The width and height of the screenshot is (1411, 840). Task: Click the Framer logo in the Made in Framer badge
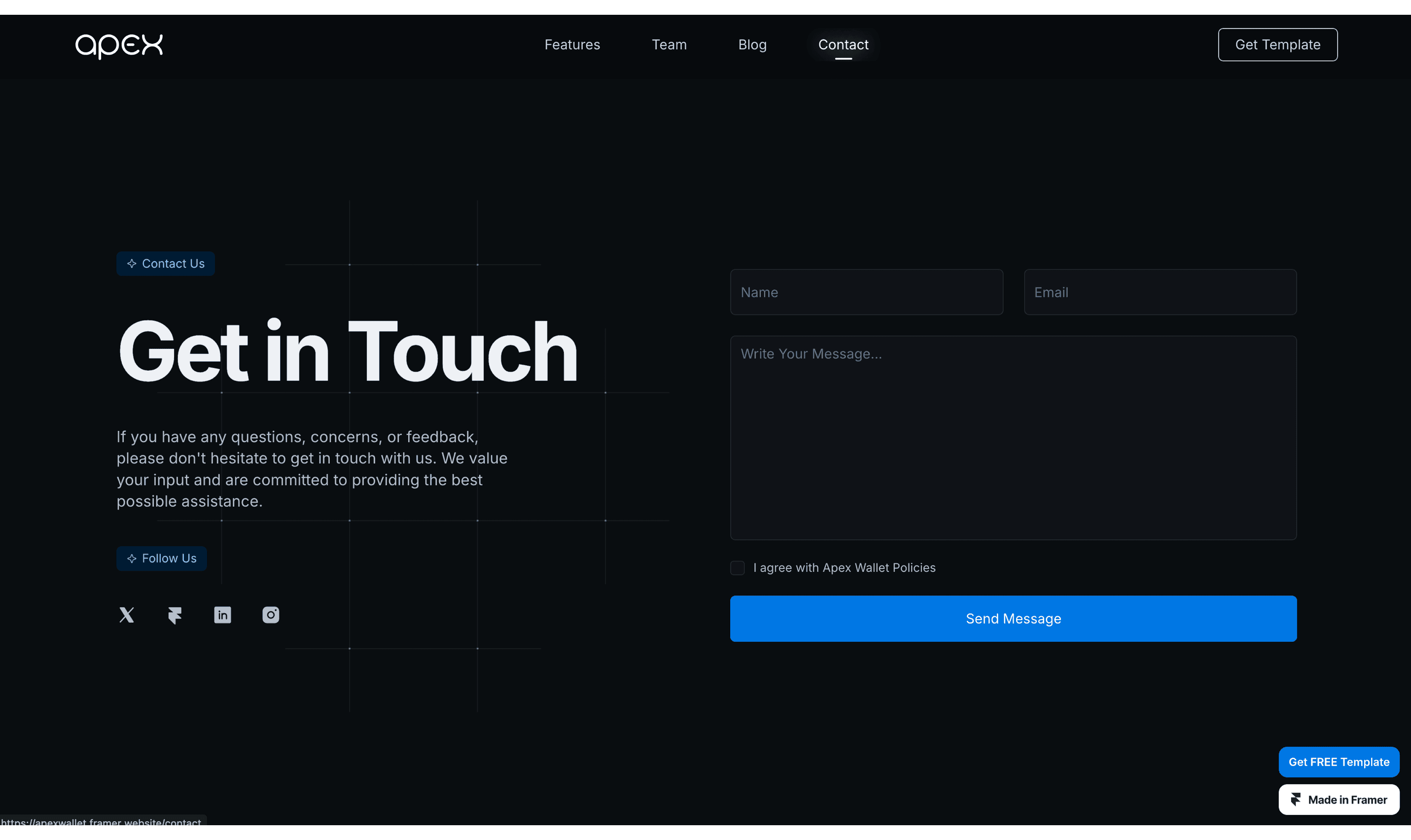[1296, 799]
